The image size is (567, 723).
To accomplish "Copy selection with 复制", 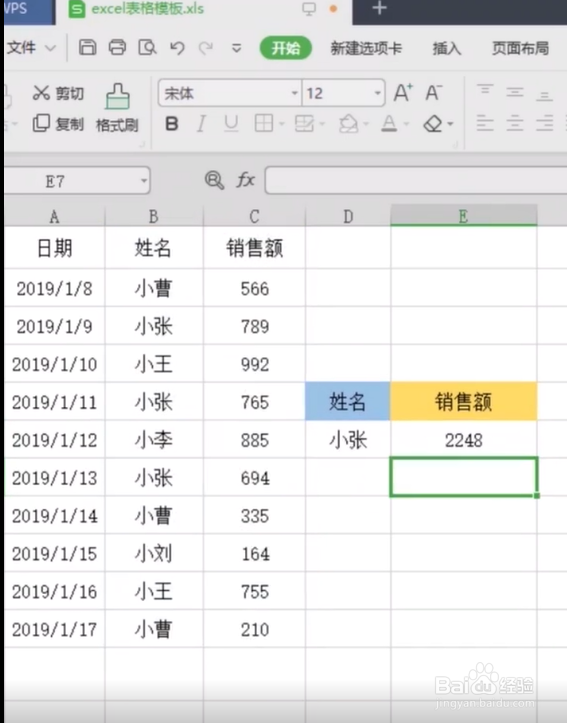I will [x=59, y=124].
